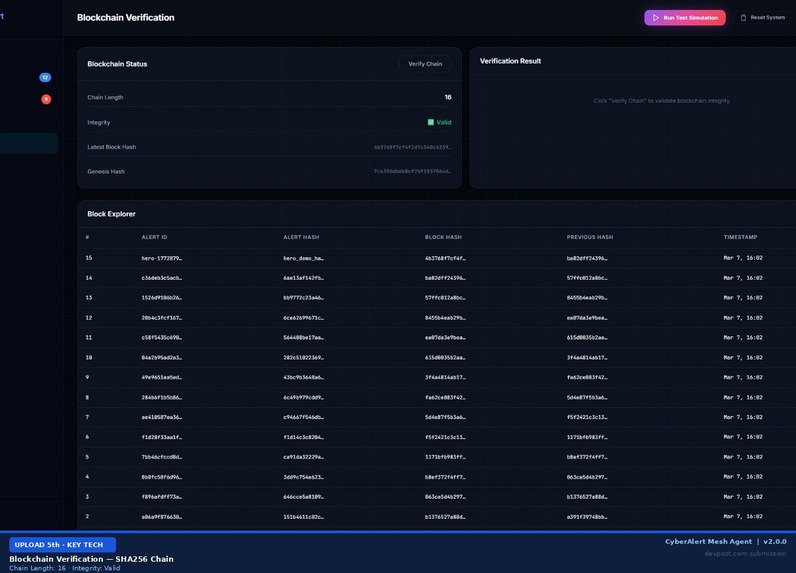Click the timestamp in block 15 row
796x573 pixels.
coord(743,258)
